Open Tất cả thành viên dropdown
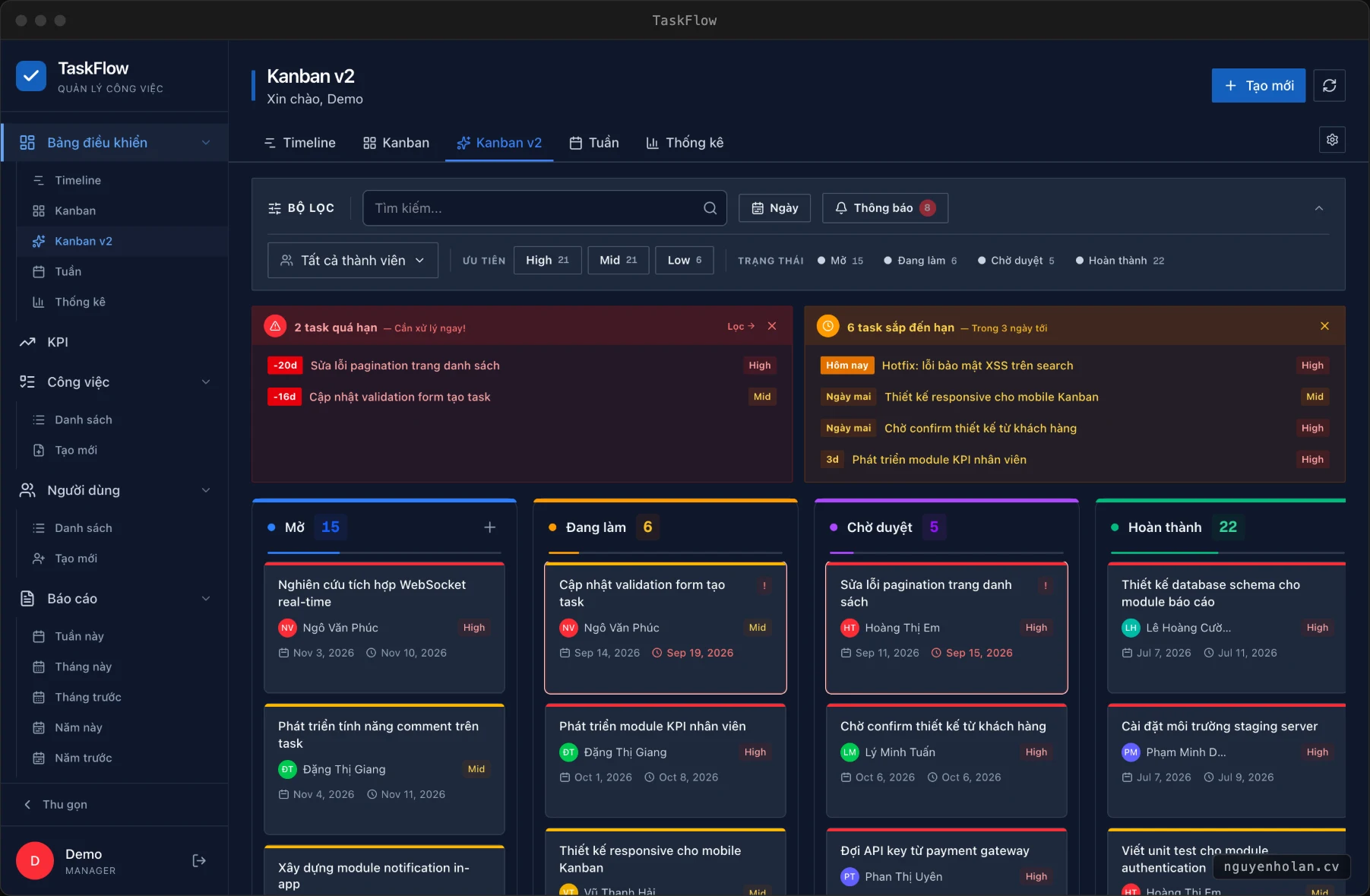1370x896 pixels. tap(353, 261)
